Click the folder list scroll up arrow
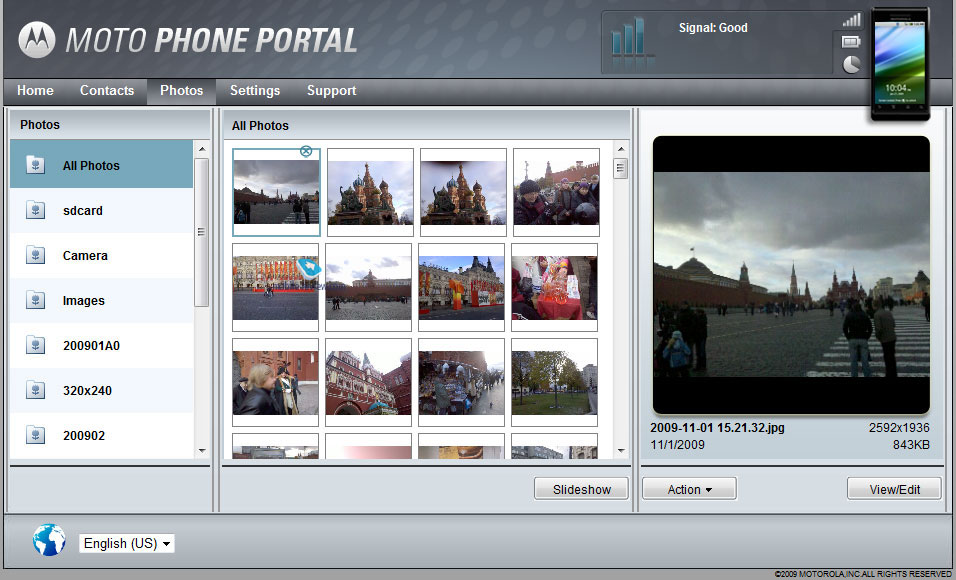The width and height of the screenshot is (956, 580). point(202,149)
